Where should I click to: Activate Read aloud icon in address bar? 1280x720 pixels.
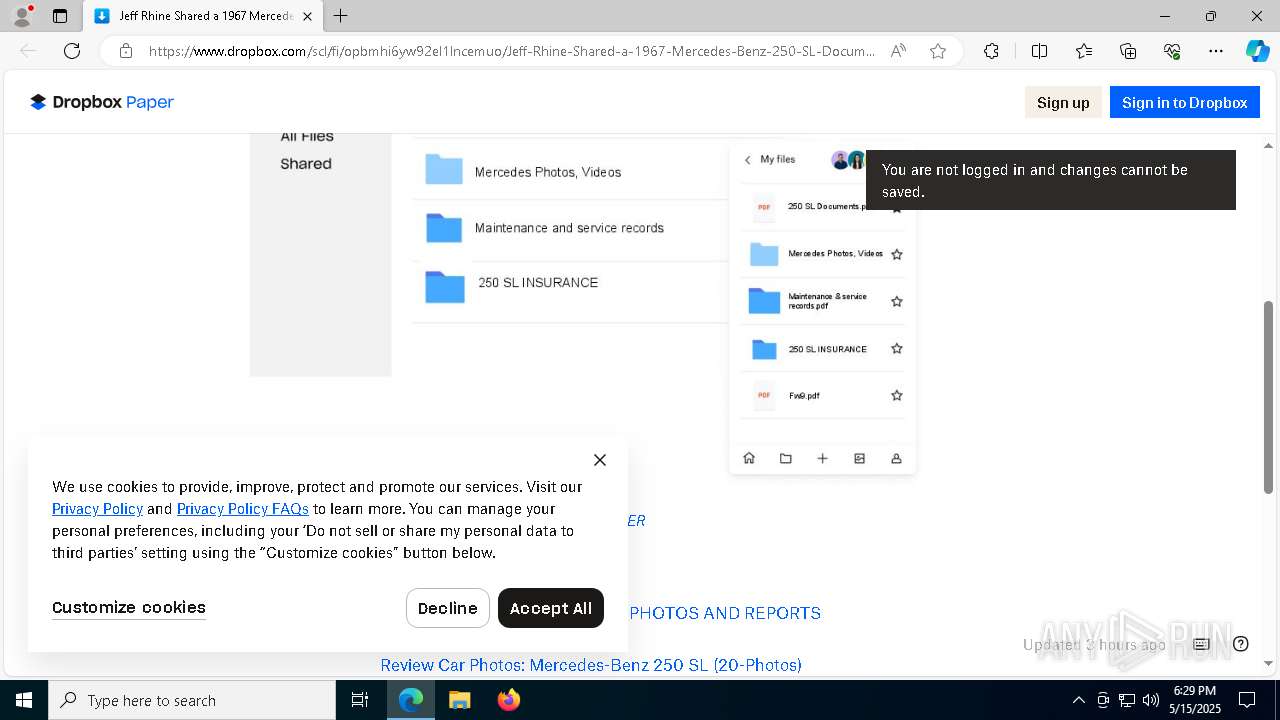(898, 51)
